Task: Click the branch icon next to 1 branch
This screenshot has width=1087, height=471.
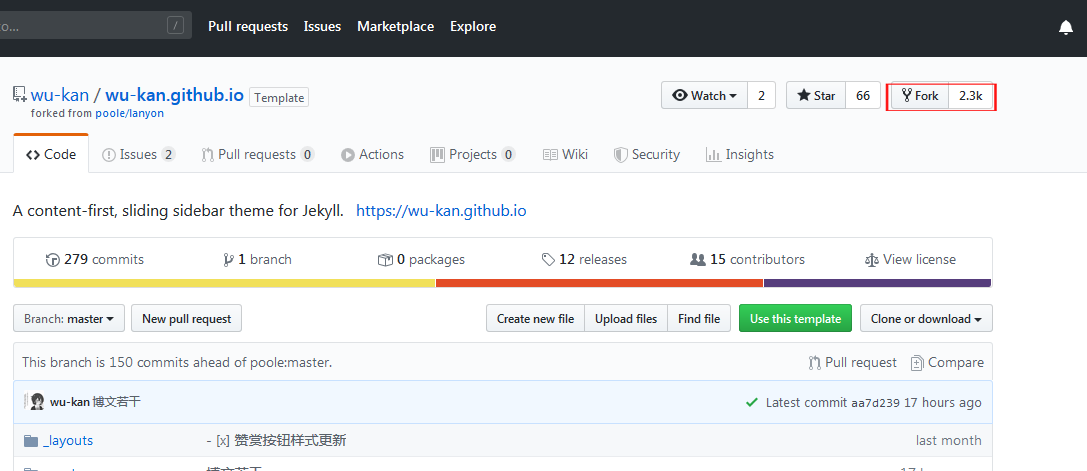Action: [x=228, y=259]
